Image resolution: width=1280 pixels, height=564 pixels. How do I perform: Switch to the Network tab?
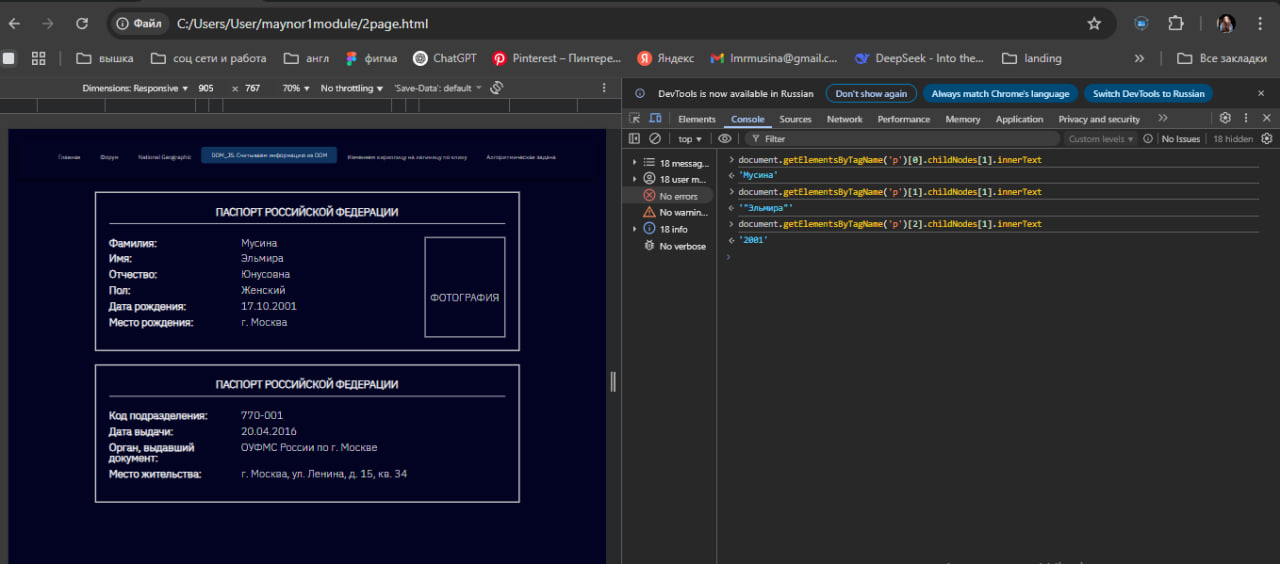click(844, 119)
